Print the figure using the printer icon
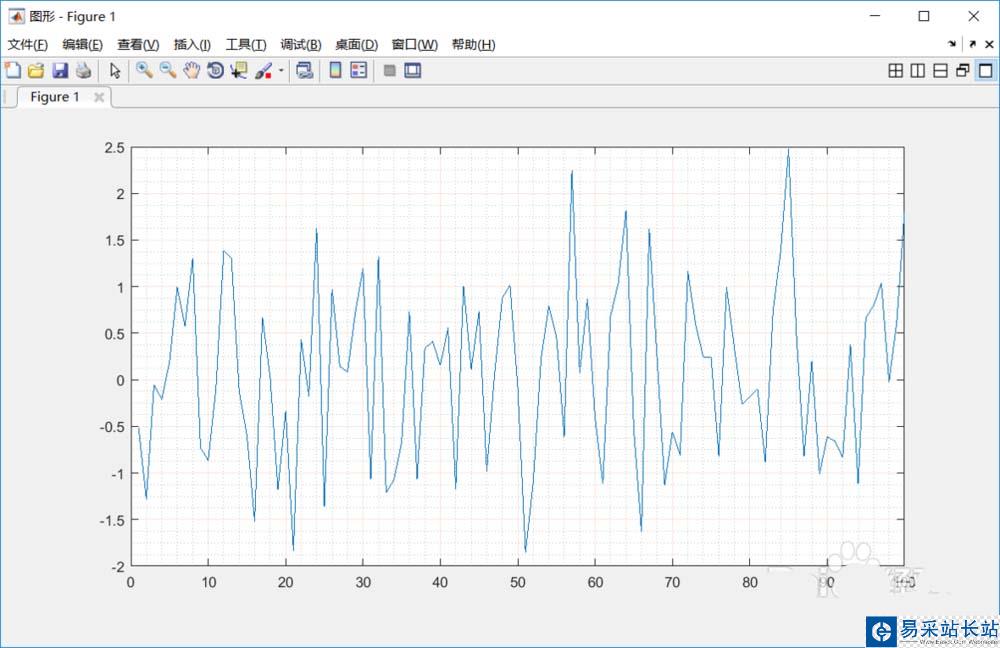 click(84, 70)
